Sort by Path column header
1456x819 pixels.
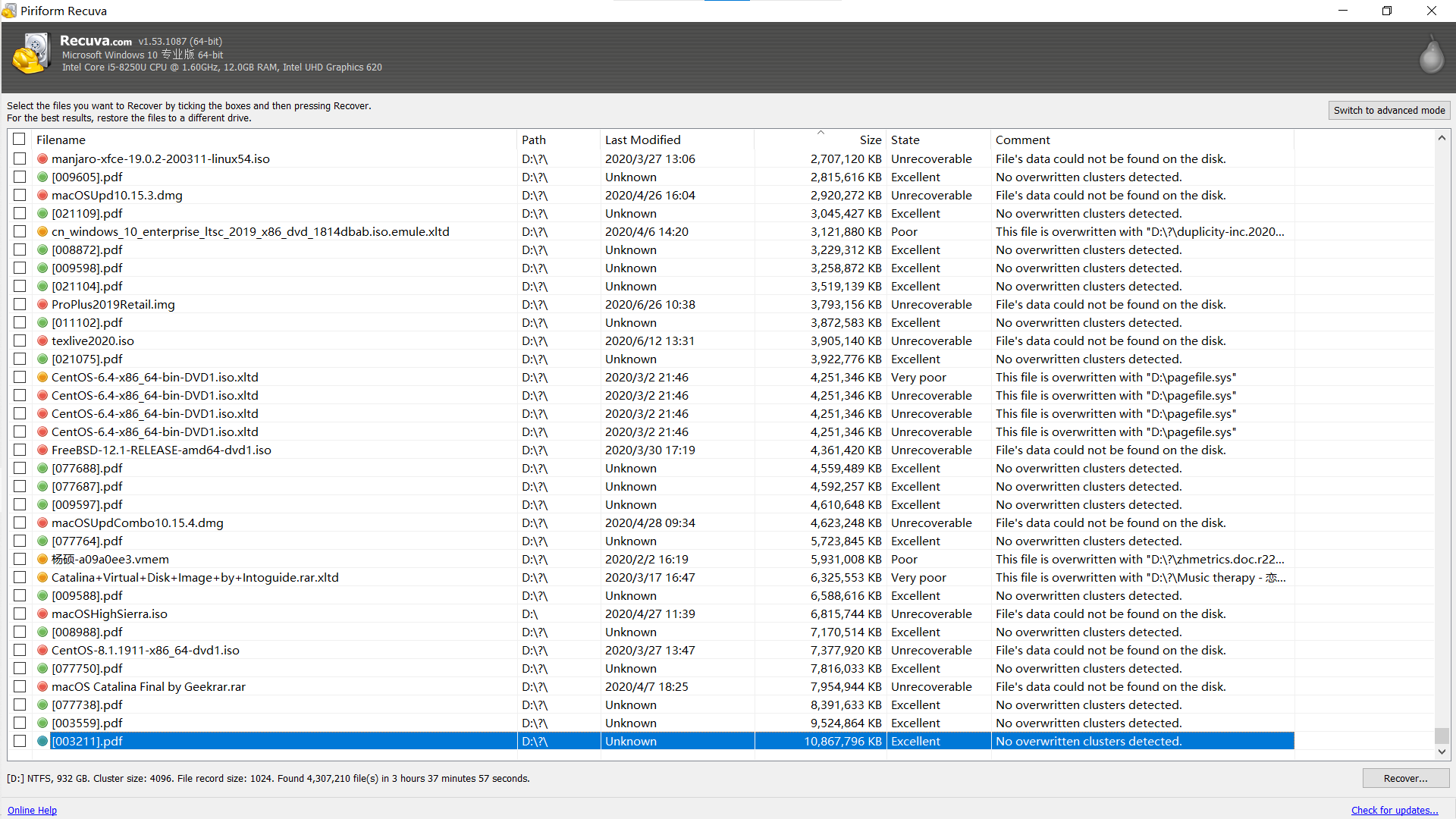click(x=559, y=140)
